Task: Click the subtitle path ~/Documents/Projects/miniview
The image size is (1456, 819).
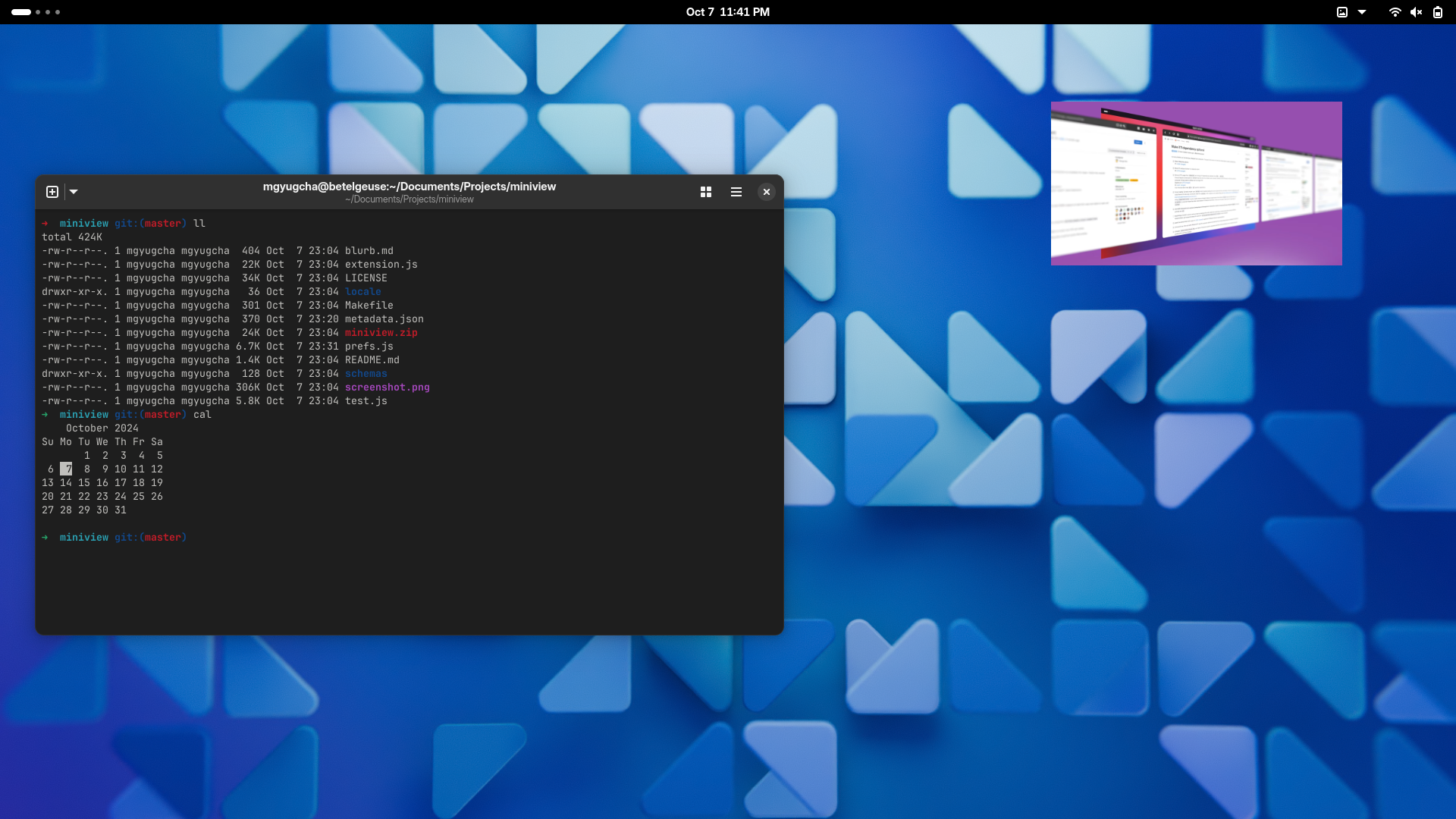Action: [409, 199]
